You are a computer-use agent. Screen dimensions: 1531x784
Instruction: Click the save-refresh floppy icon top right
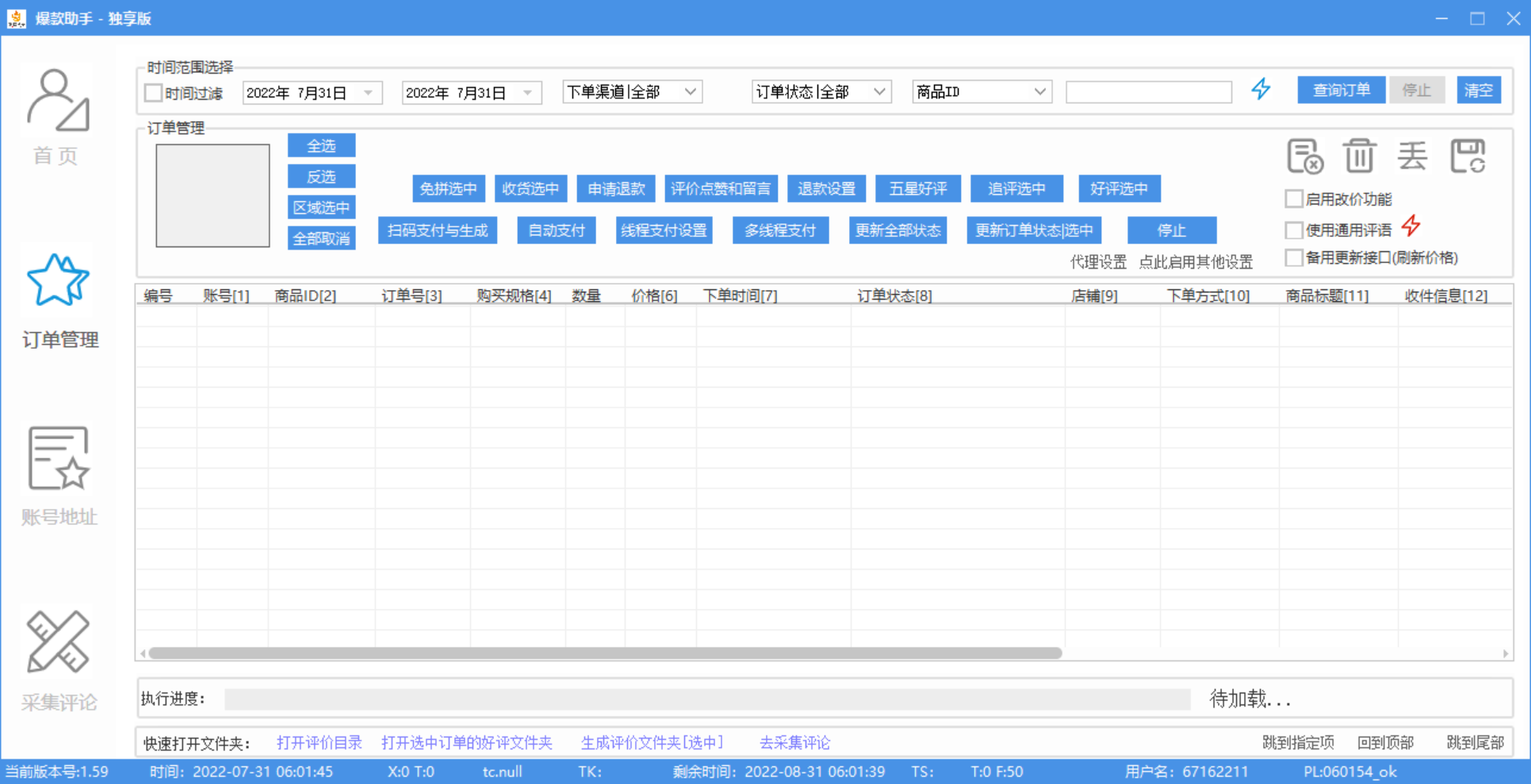click(x=1470, y=155)
